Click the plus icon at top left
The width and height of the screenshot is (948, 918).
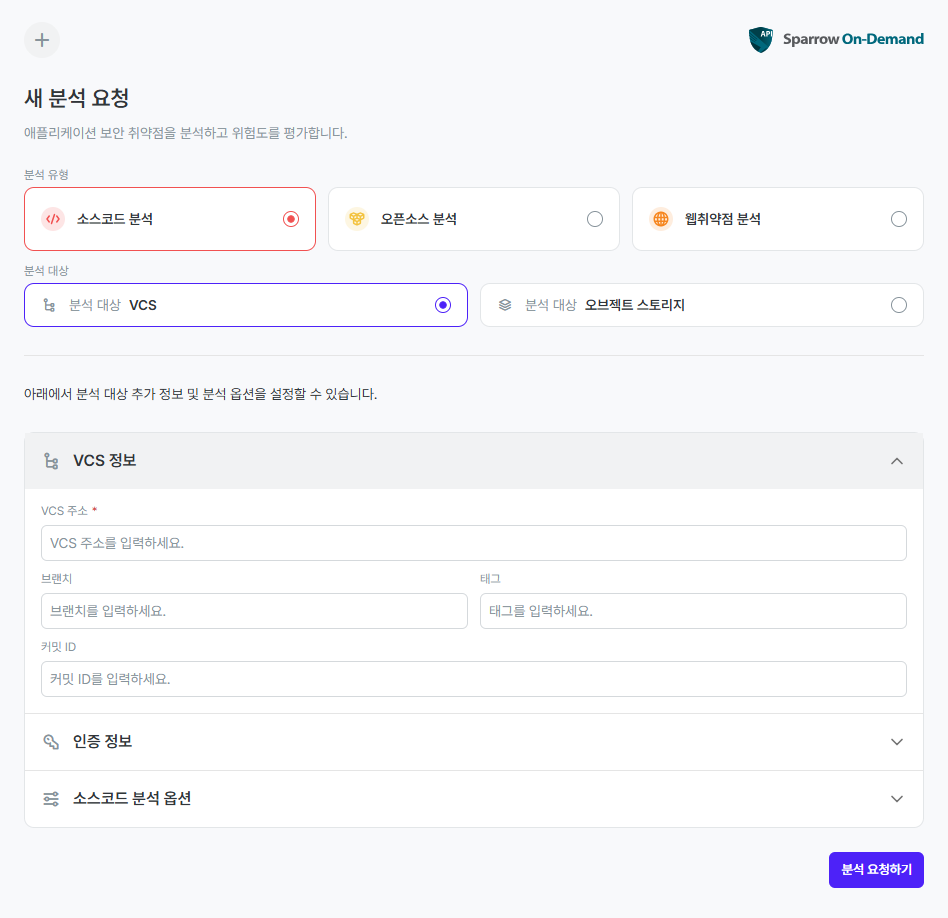[x=42, y=40]
